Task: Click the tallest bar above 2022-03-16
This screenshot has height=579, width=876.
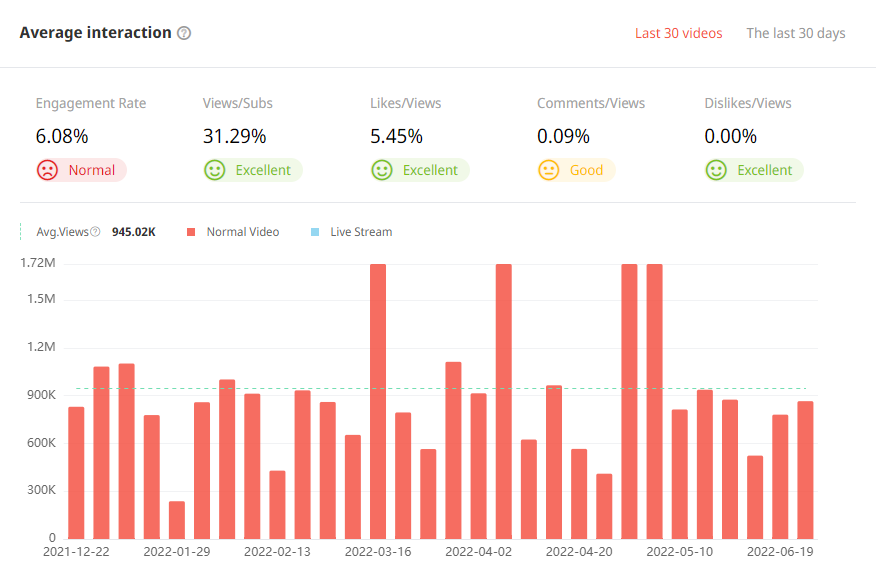Action: coord(378,400)
